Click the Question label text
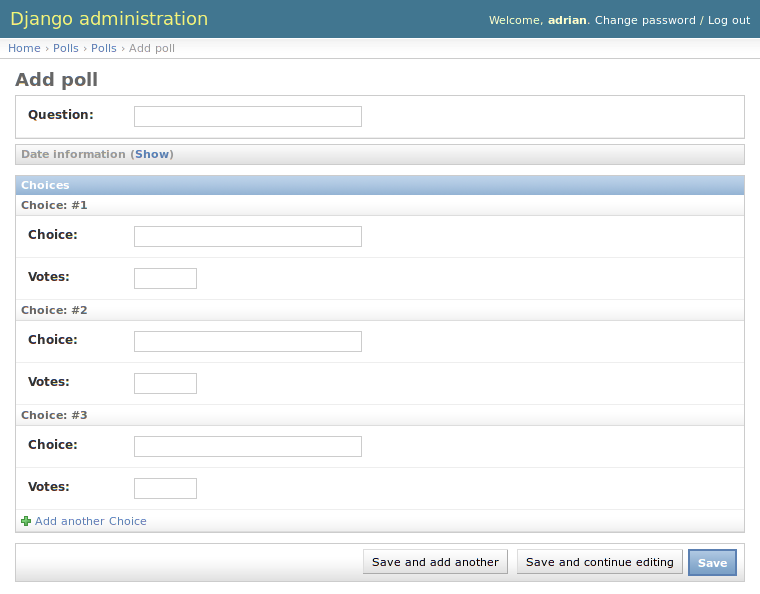The height and width of the screenshot is (594, 760). click(60, 115)
